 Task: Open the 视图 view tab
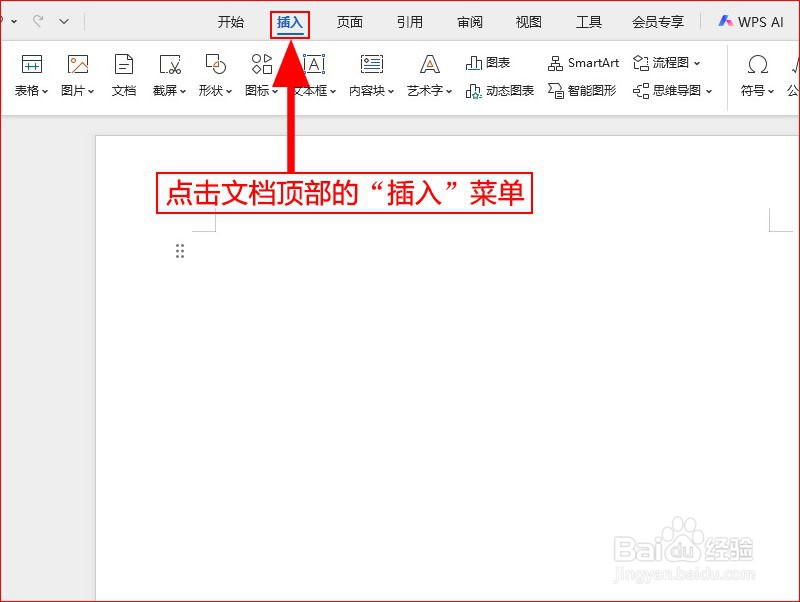click(x=527, y=20)
